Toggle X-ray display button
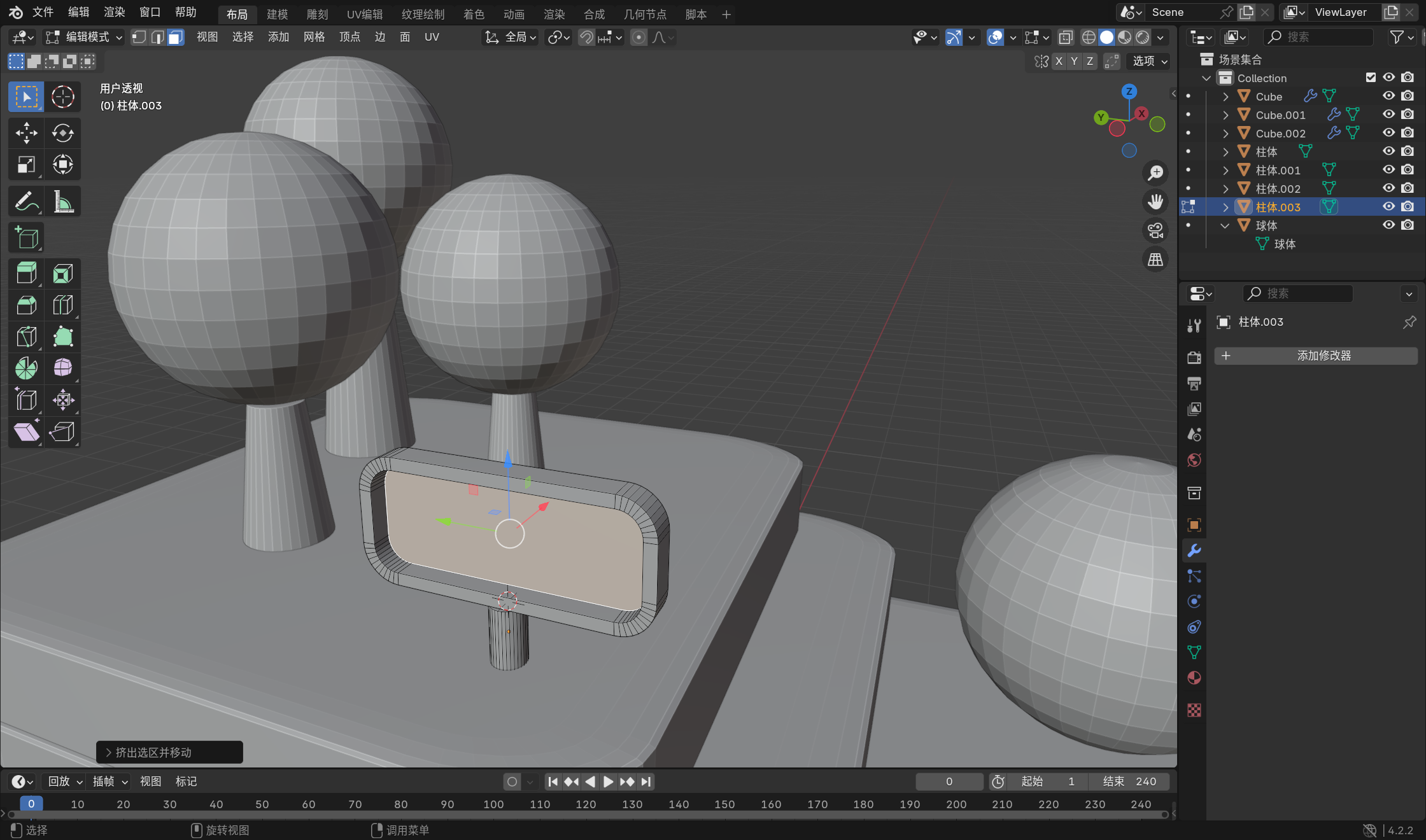 pyautogui.click(x=1066, y=38)
